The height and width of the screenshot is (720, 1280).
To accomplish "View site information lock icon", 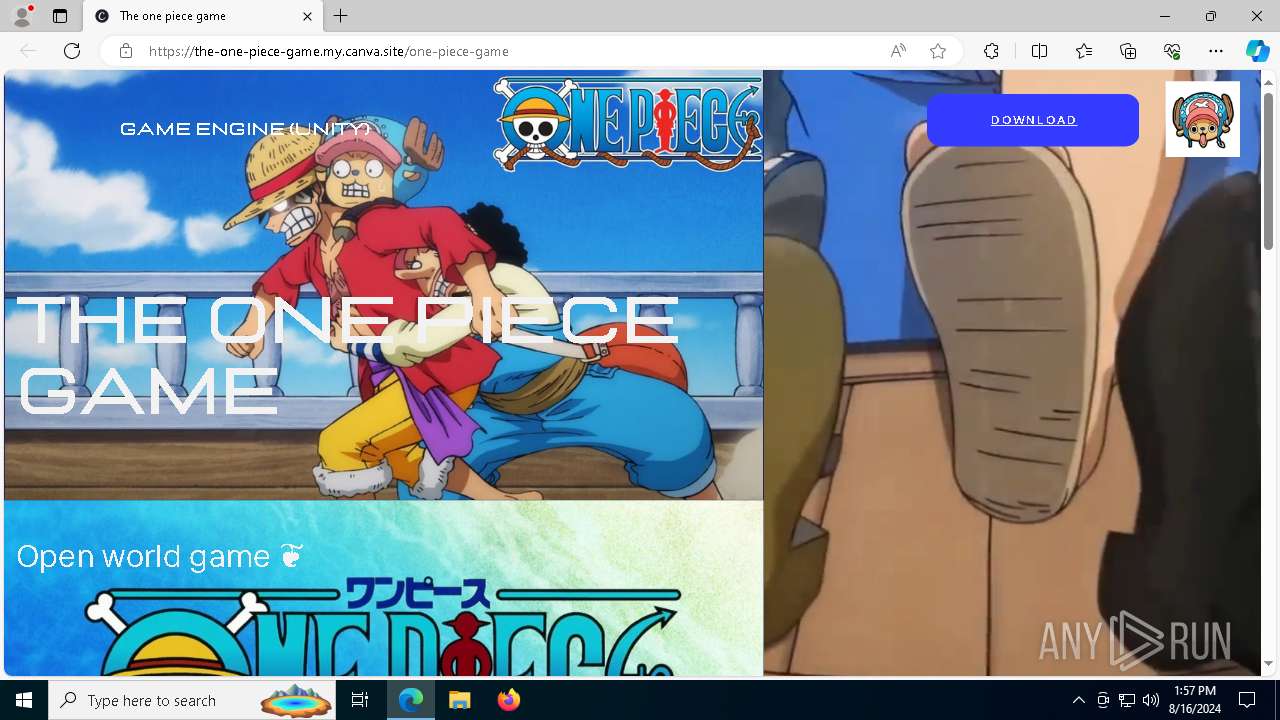I will [x=126, y=51].
